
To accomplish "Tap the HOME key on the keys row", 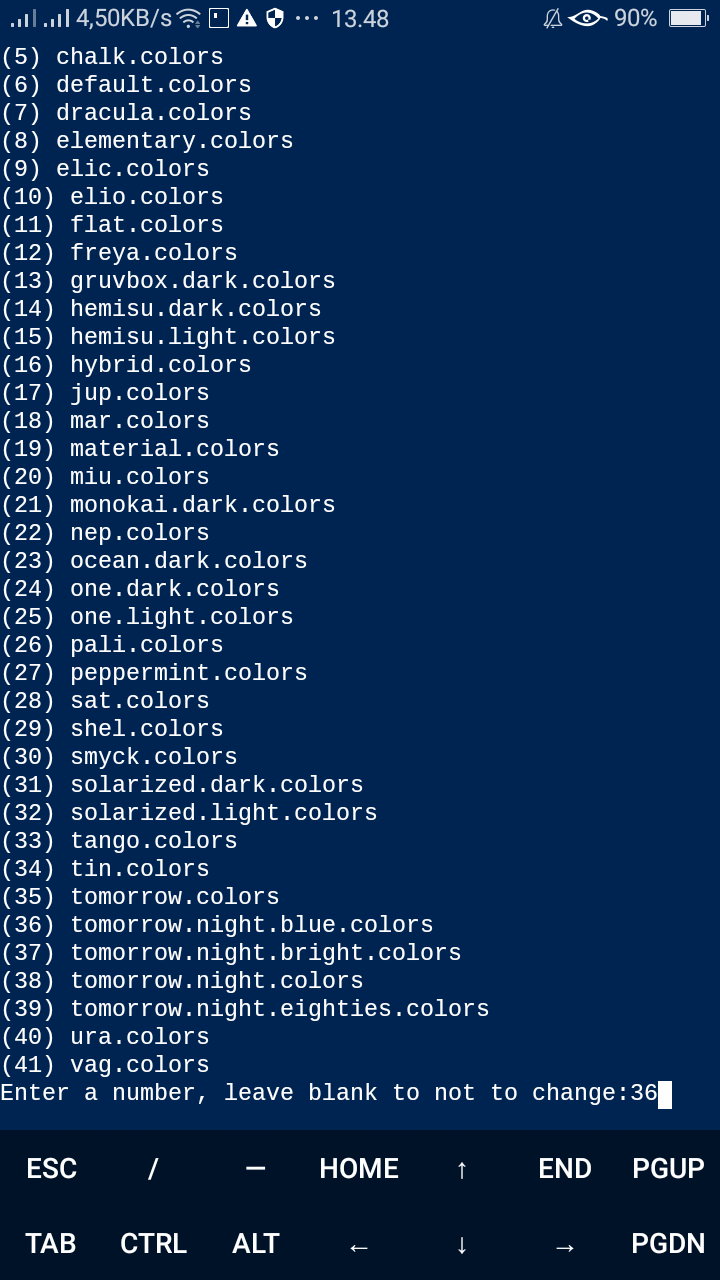I will pyautogui.click(x=357, y=1167).
